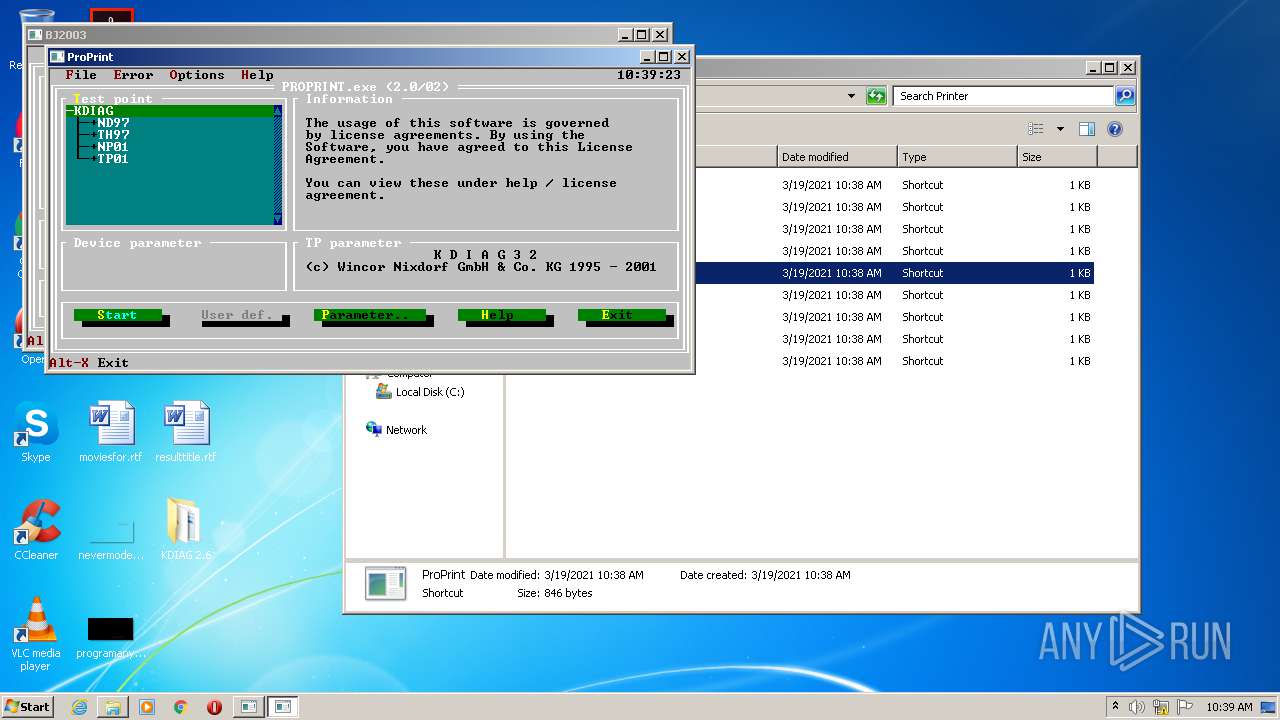Viewport: 1280px width, 720px height.
Task: Launch Chrome from the taskbar
Action: tap(180, 707)
